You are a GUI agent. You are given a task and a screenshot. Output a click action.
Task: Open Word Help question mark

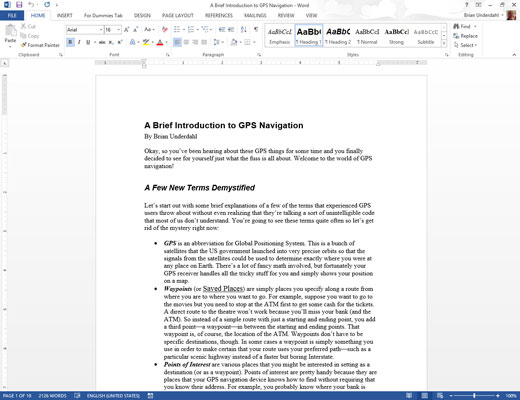click(467, 5)
